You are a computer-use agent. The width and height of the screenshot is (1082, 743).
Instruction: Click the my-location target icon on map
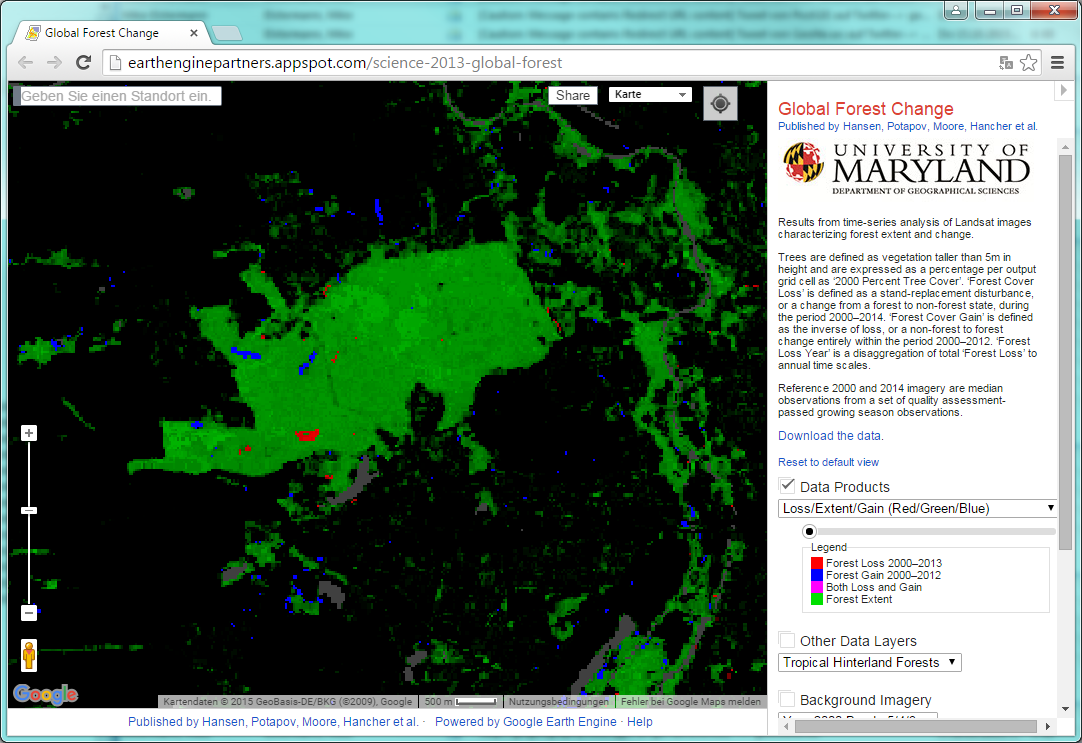click(720, 104)
